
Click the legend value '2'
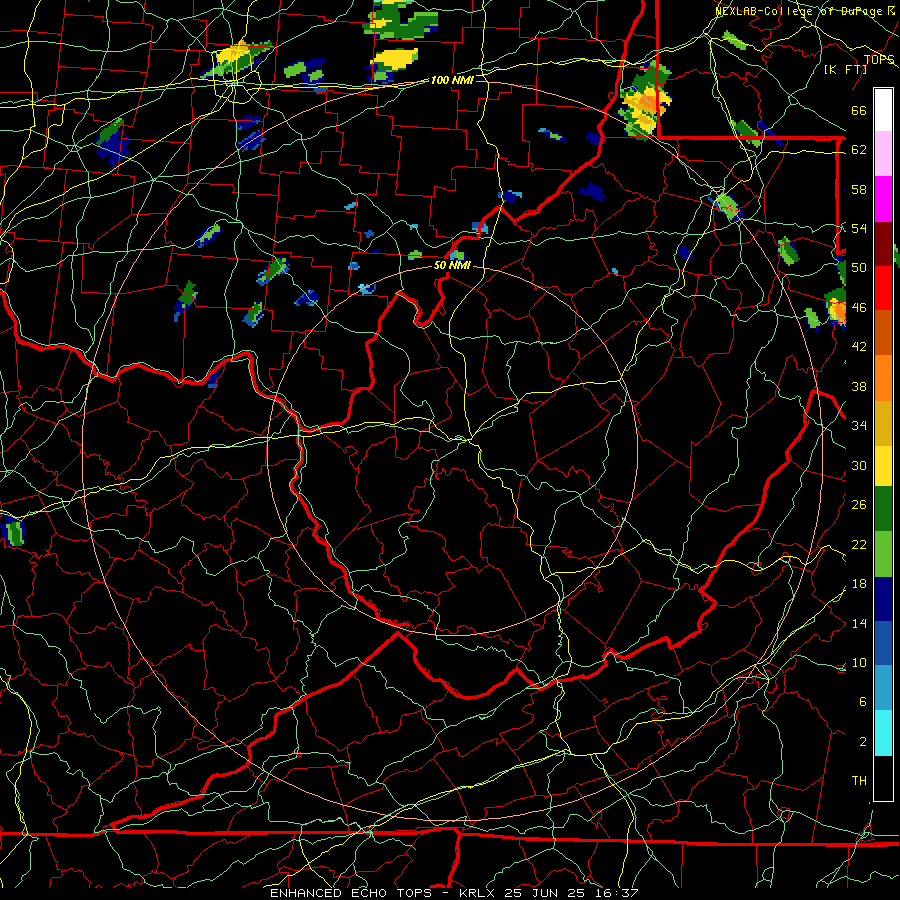pyautogui.click(x=862, y=742)
